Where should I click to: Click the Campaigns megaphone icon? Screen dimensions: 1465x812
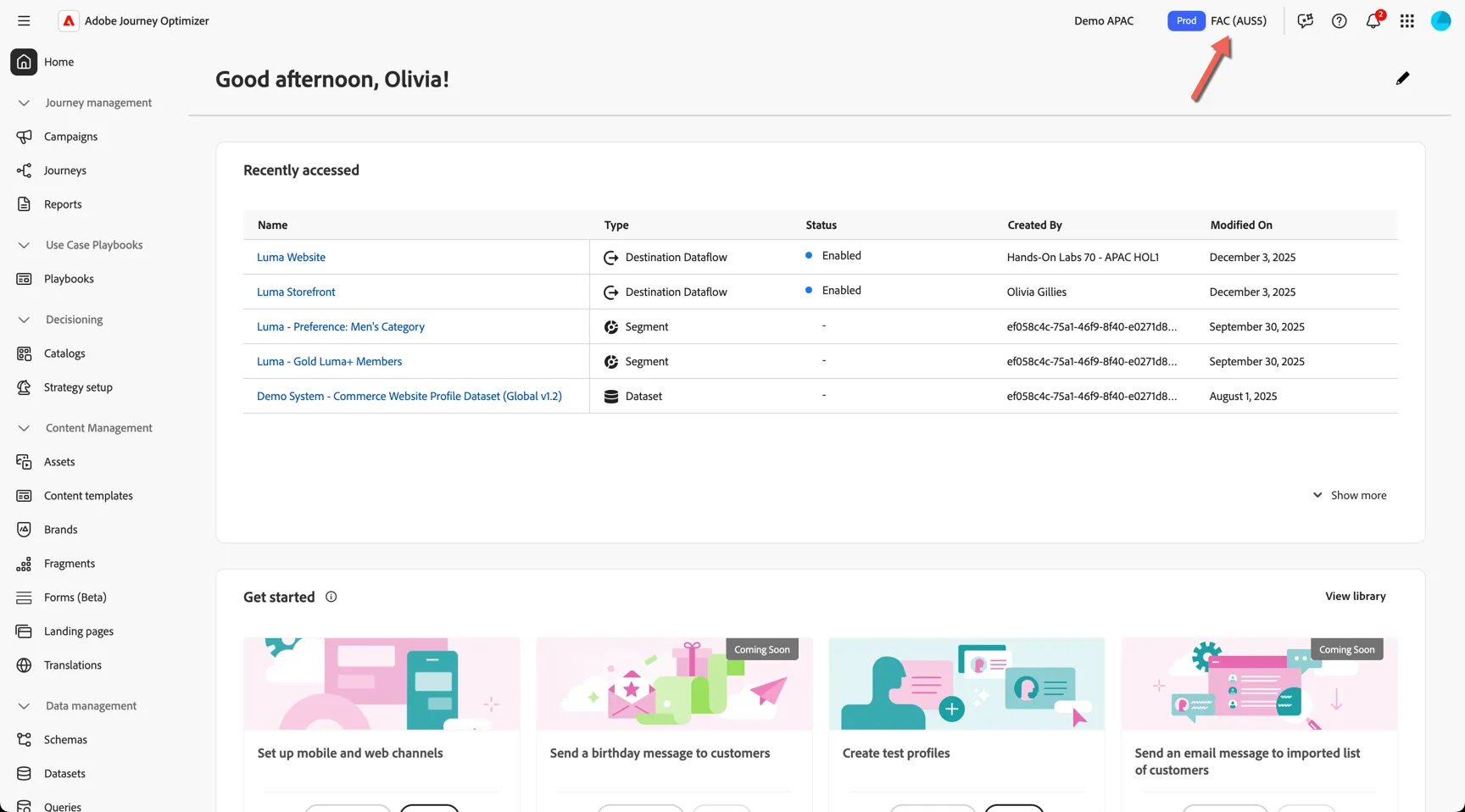(24, 136)
